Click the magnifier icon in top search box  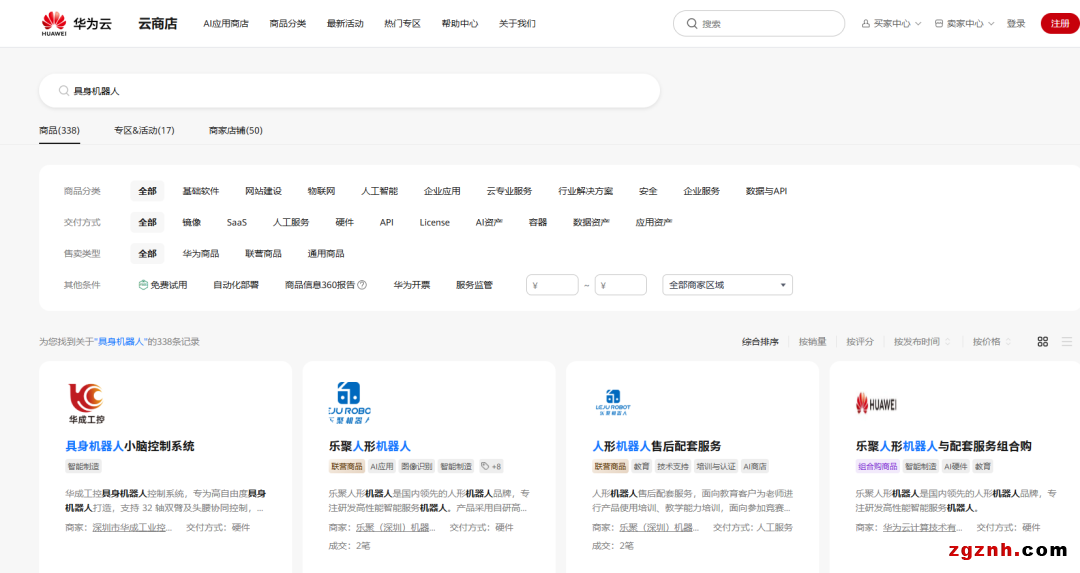[692, 23]
